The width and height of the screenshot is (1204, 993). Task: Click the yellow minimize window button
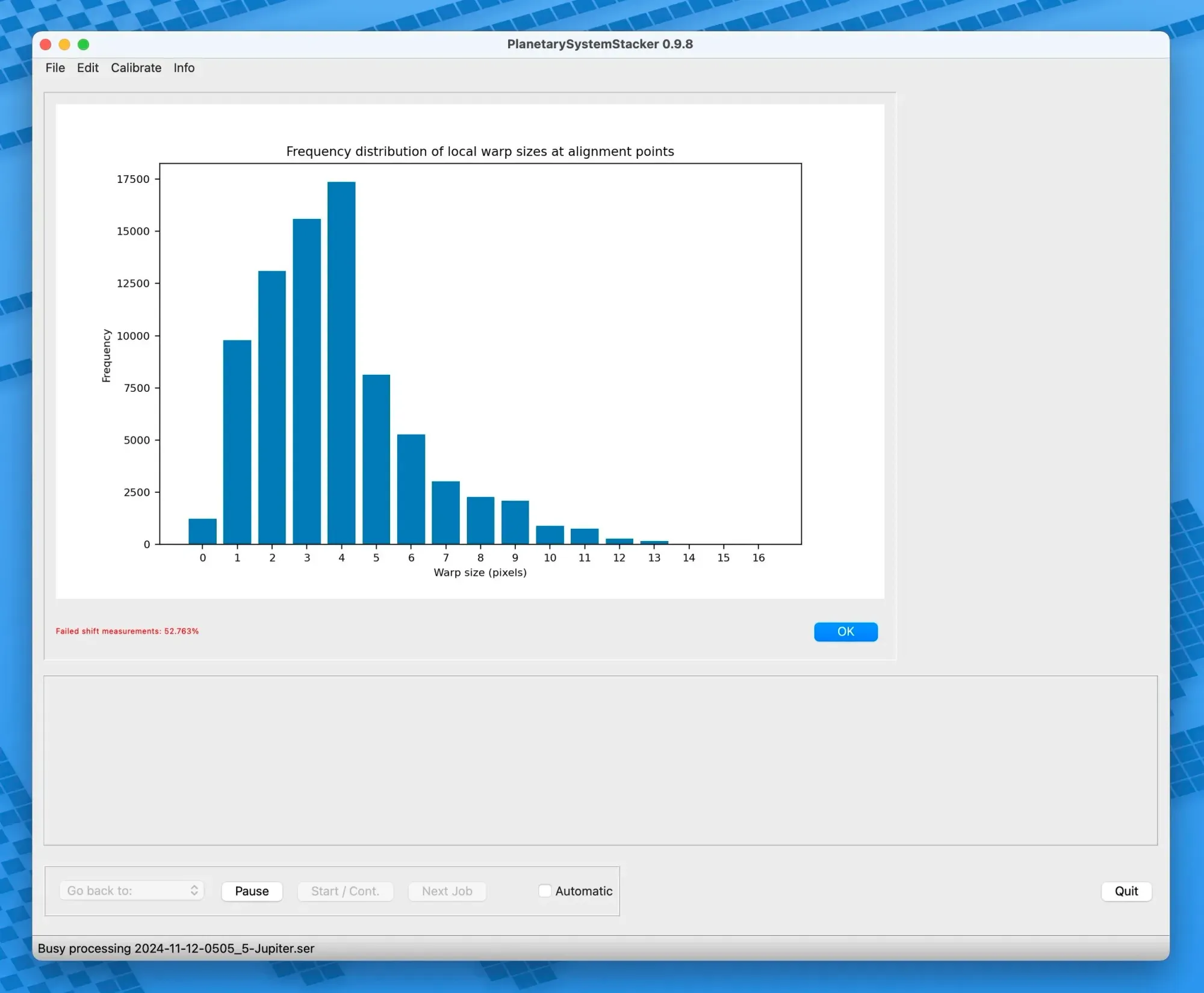(x=64, y=45)
